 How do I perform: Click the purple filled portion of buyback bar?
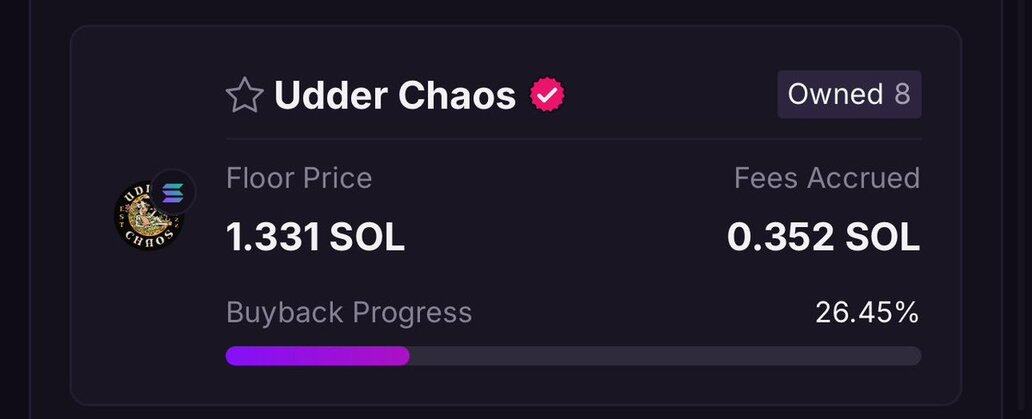coord(317,356)
